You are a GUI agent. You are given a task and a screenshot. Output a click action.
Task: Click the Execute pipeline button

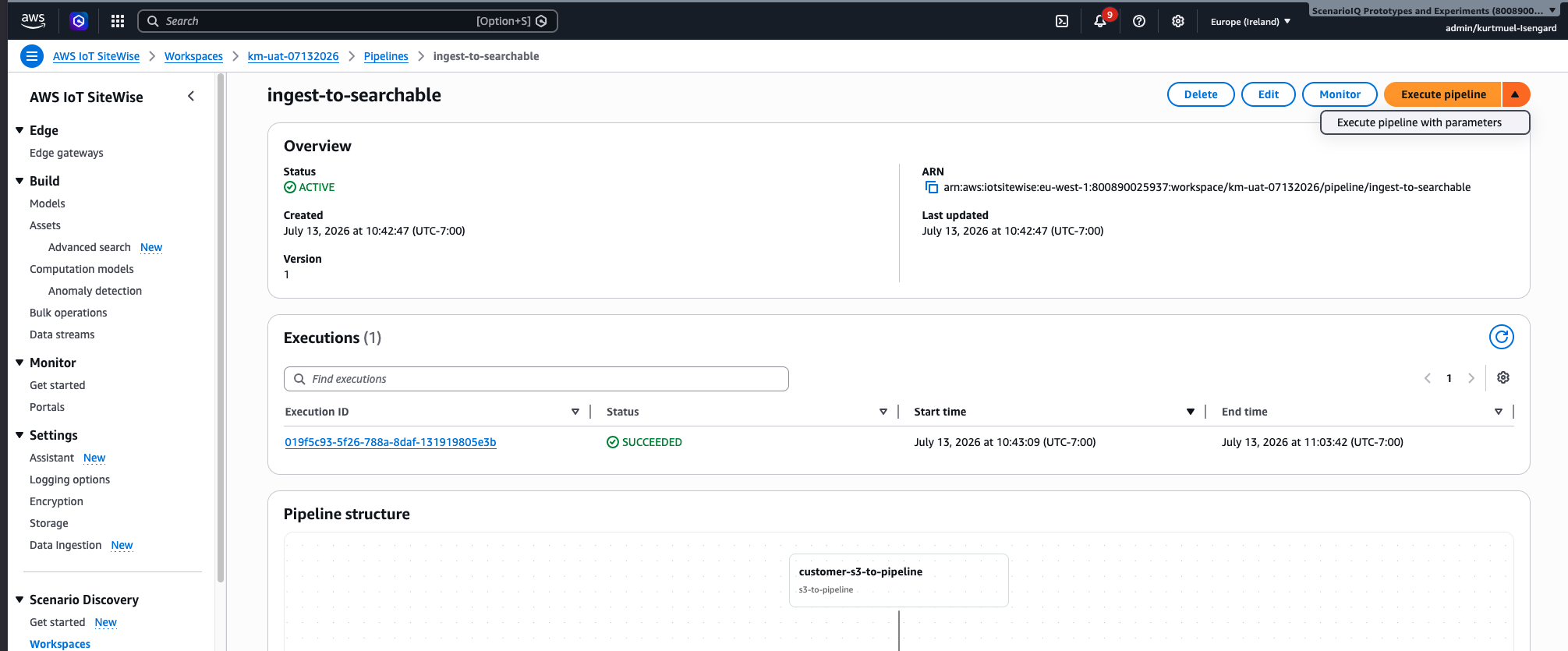coord(1443,94)
